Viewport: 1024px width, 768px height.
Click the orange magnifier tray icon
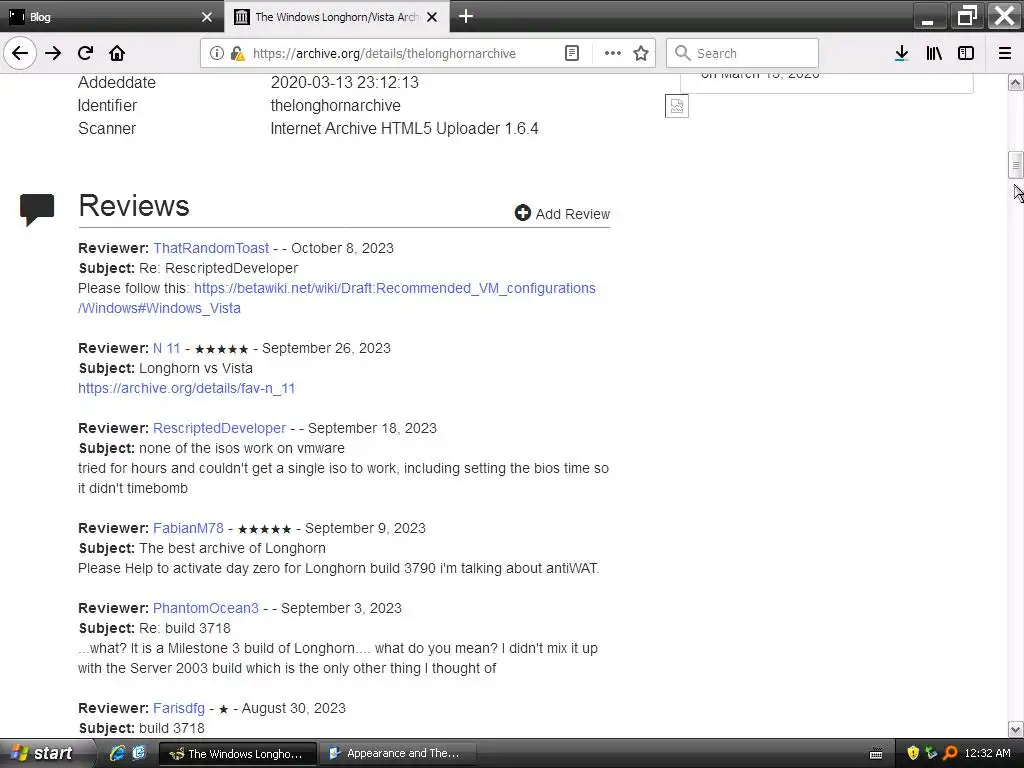tap(950, 754)
